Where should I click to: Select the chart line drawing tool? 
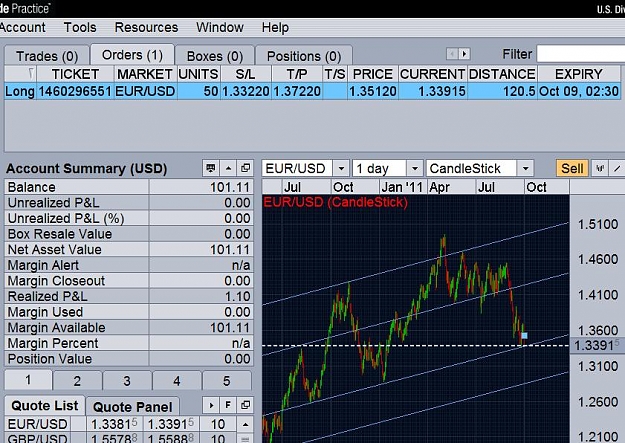[617, 168]
